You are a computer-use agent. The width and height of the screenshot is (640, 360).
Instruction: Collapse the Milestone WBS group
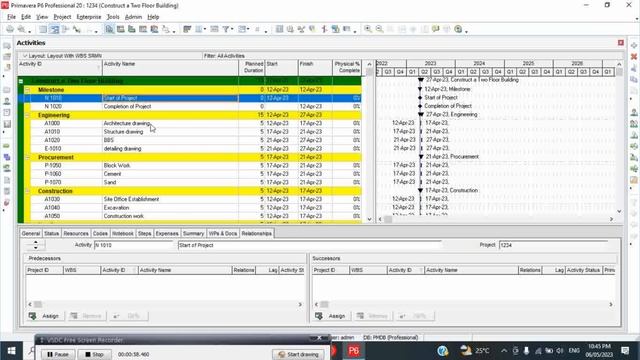[x=27, y=90]
